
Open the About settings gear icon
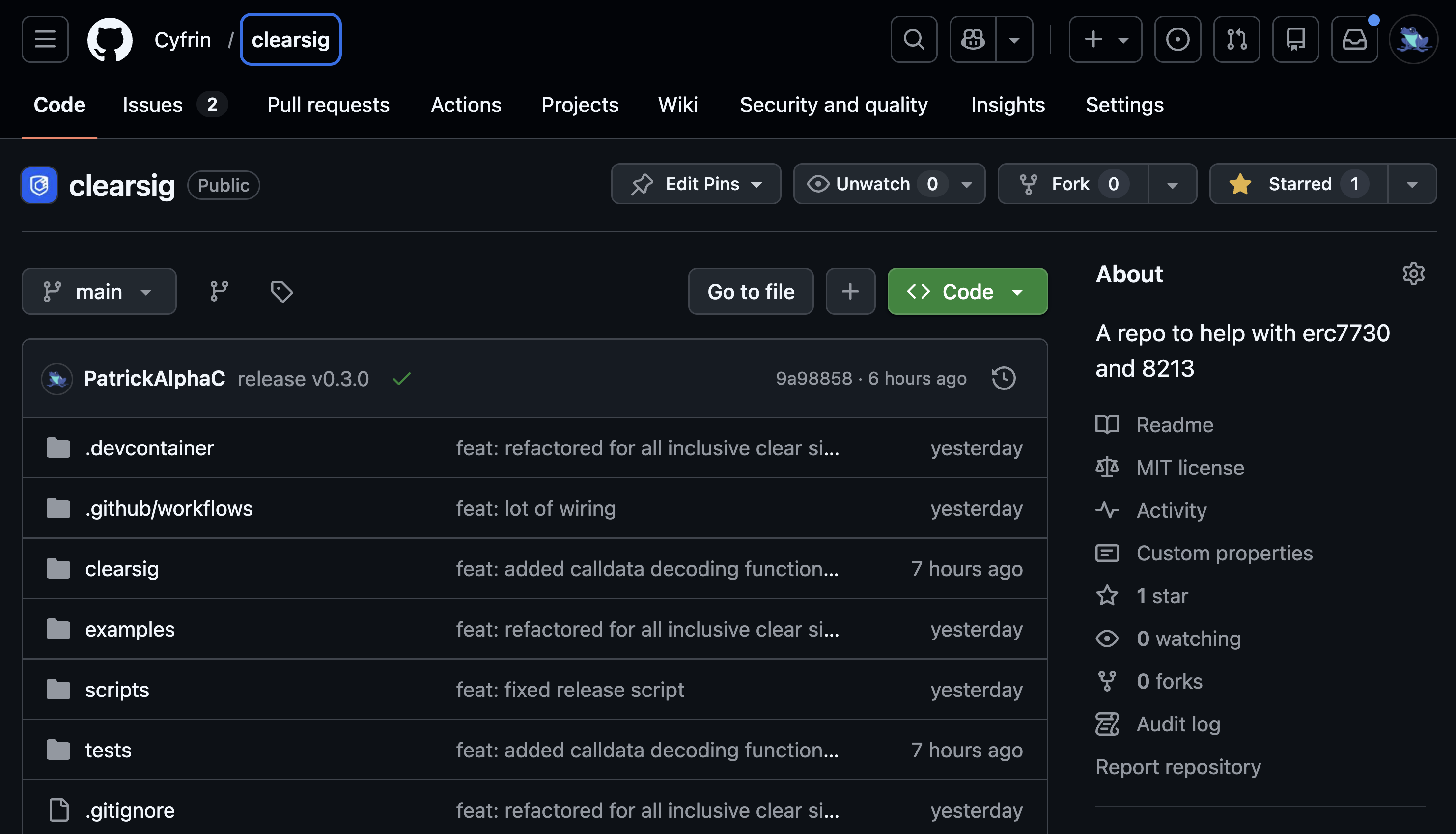click(1413, 274)
